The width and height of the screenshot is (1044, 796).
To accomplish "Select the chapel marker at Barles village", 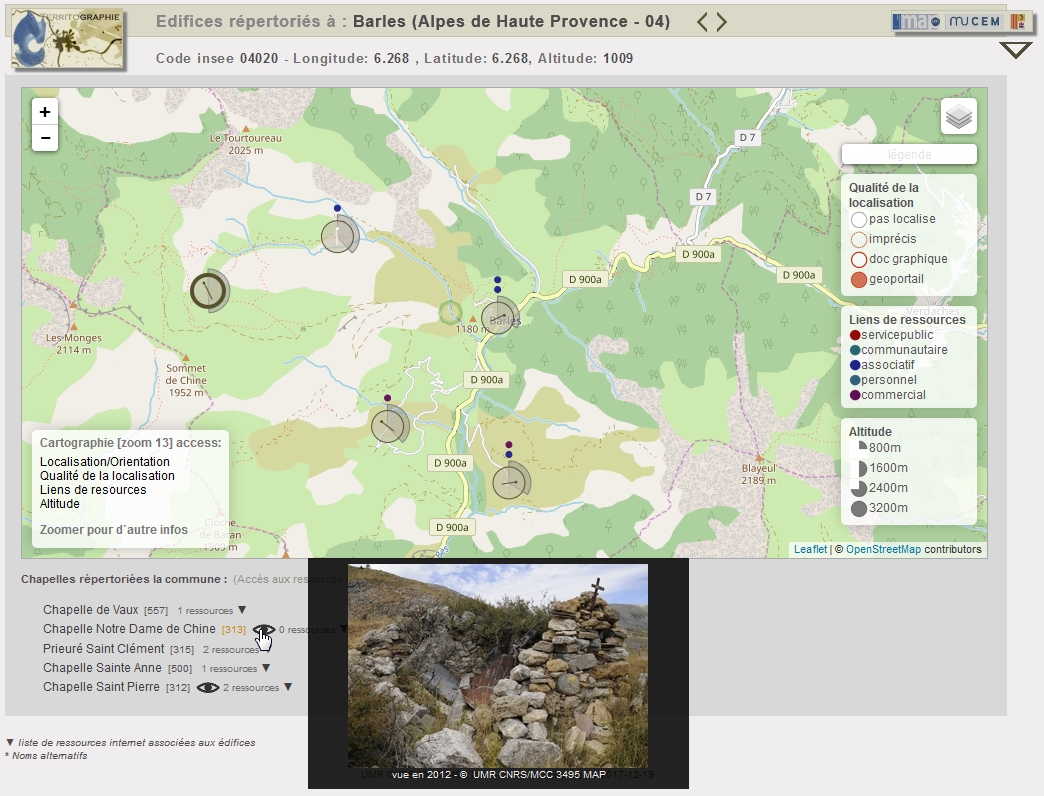I will (x=499, y=316).
